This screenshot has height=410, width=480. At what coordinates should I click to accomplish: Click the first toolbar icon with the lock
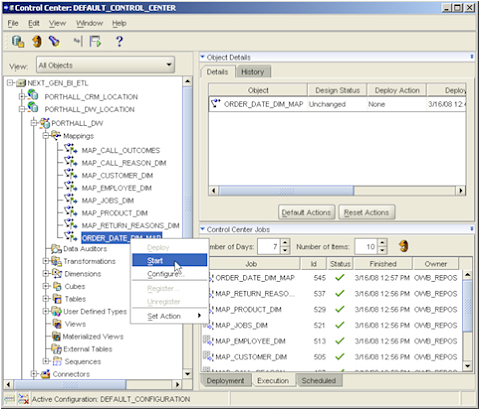tap(18, 41)
